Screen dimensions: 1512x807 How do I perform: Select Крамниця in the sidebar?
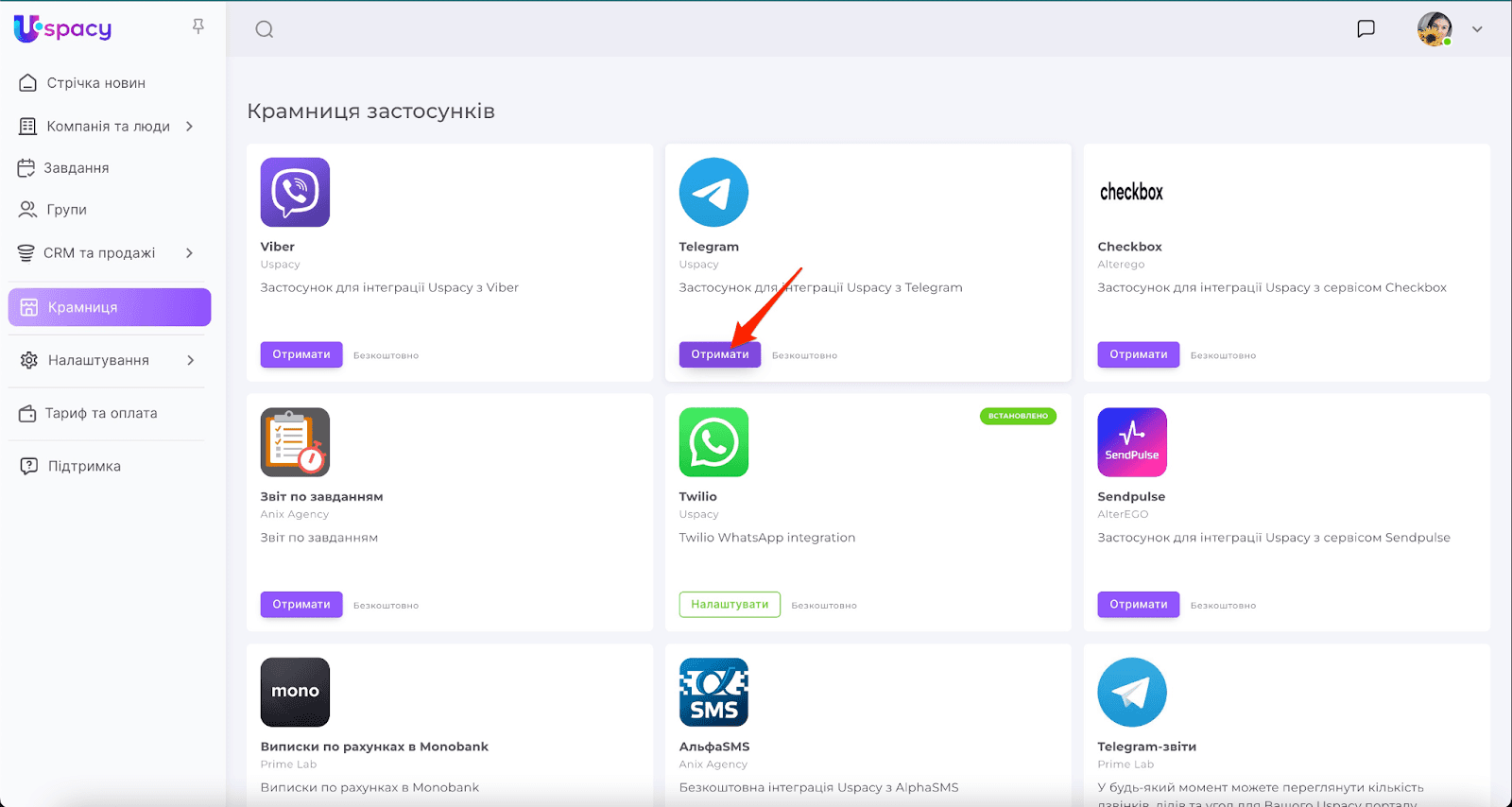pos(110,307)
